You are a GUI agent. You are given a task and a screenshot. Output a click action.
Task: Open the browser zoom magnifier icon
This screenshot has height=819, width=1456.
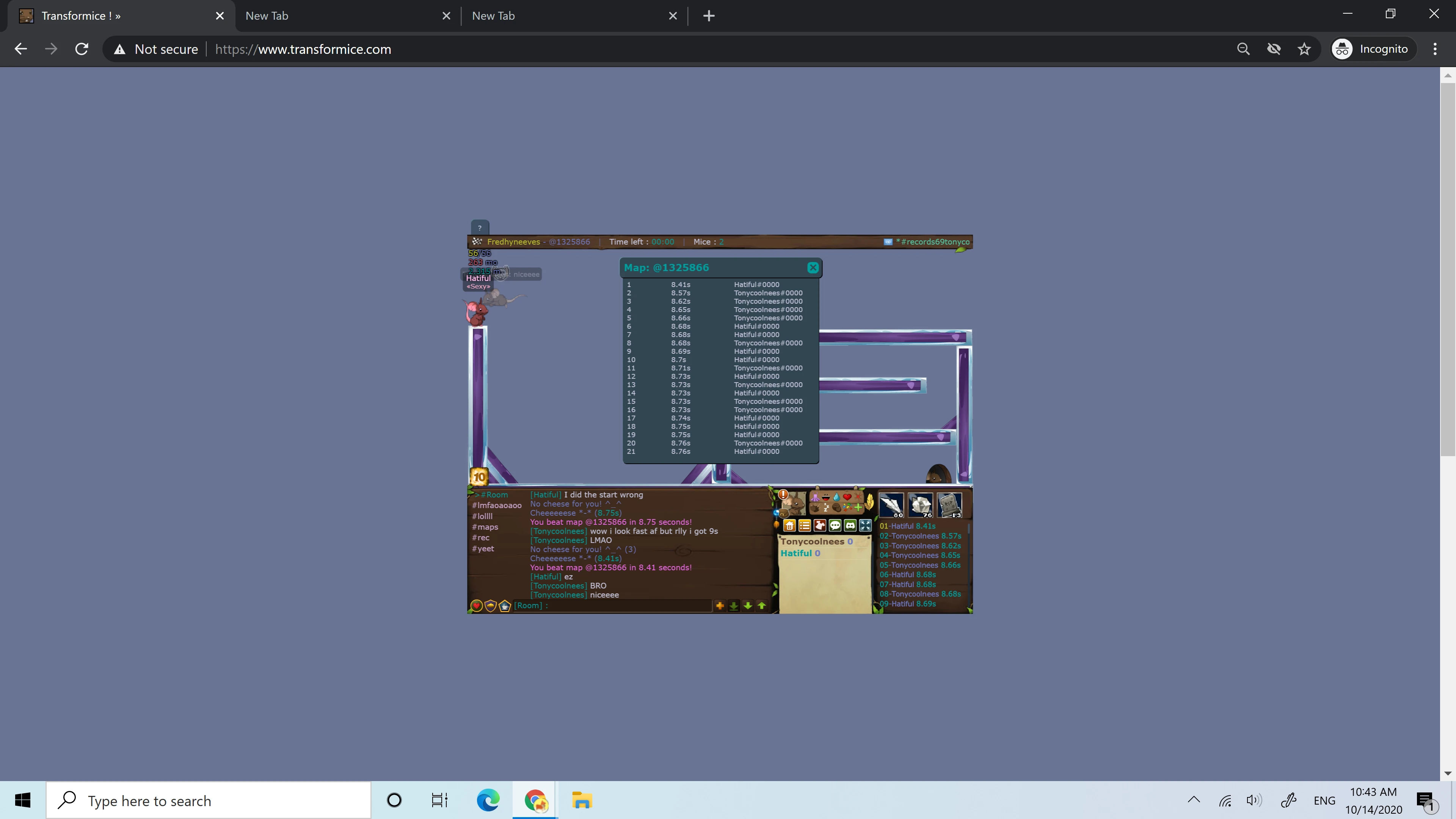coord(1243,49)
